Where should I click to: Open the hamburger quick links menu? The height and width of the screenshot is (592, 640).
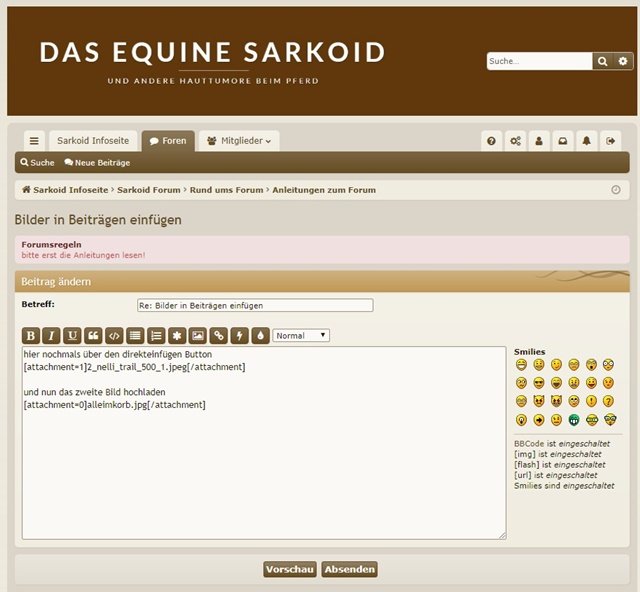point(34,141)
